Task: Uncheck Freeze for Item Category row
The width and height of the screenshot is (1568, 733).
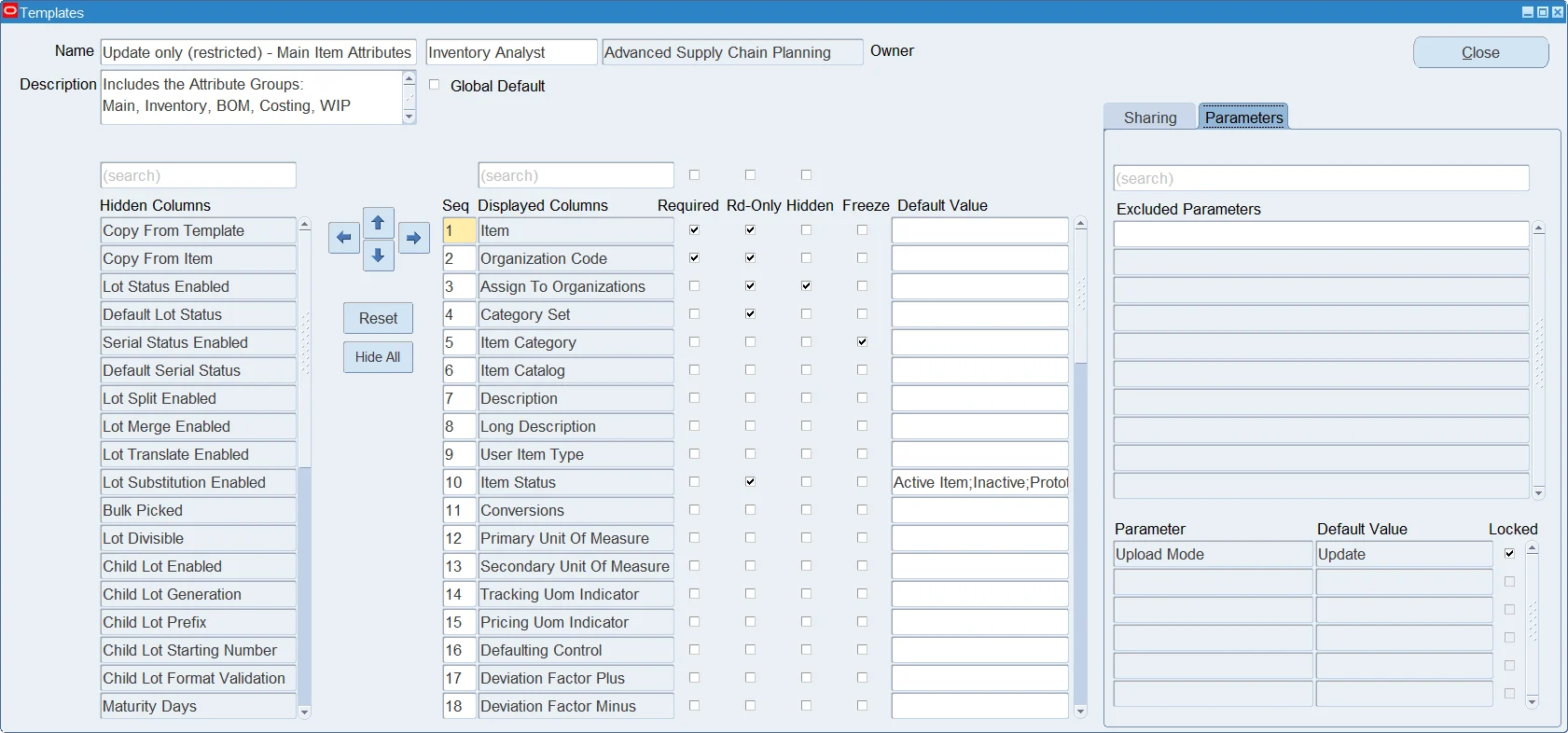Action: 862,342
